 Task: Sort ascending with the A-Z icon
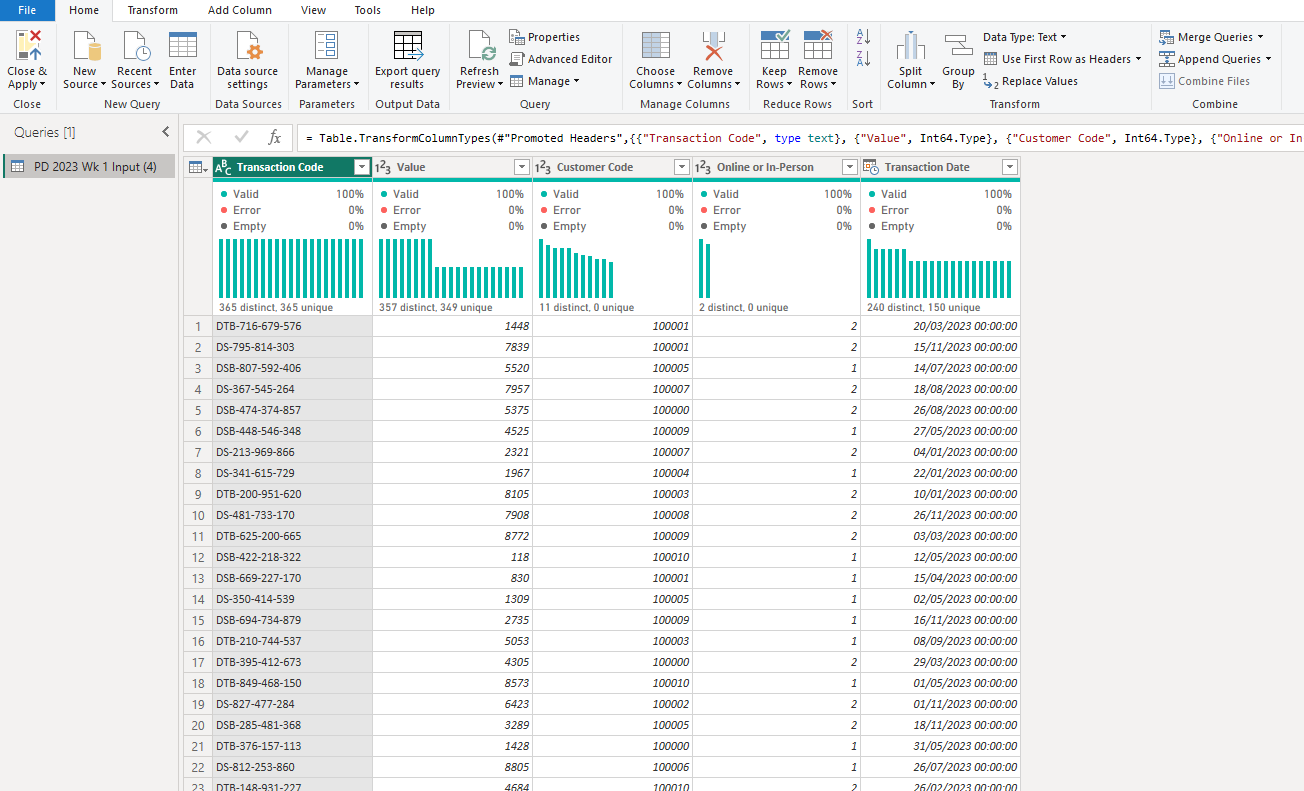coord(864,37)
